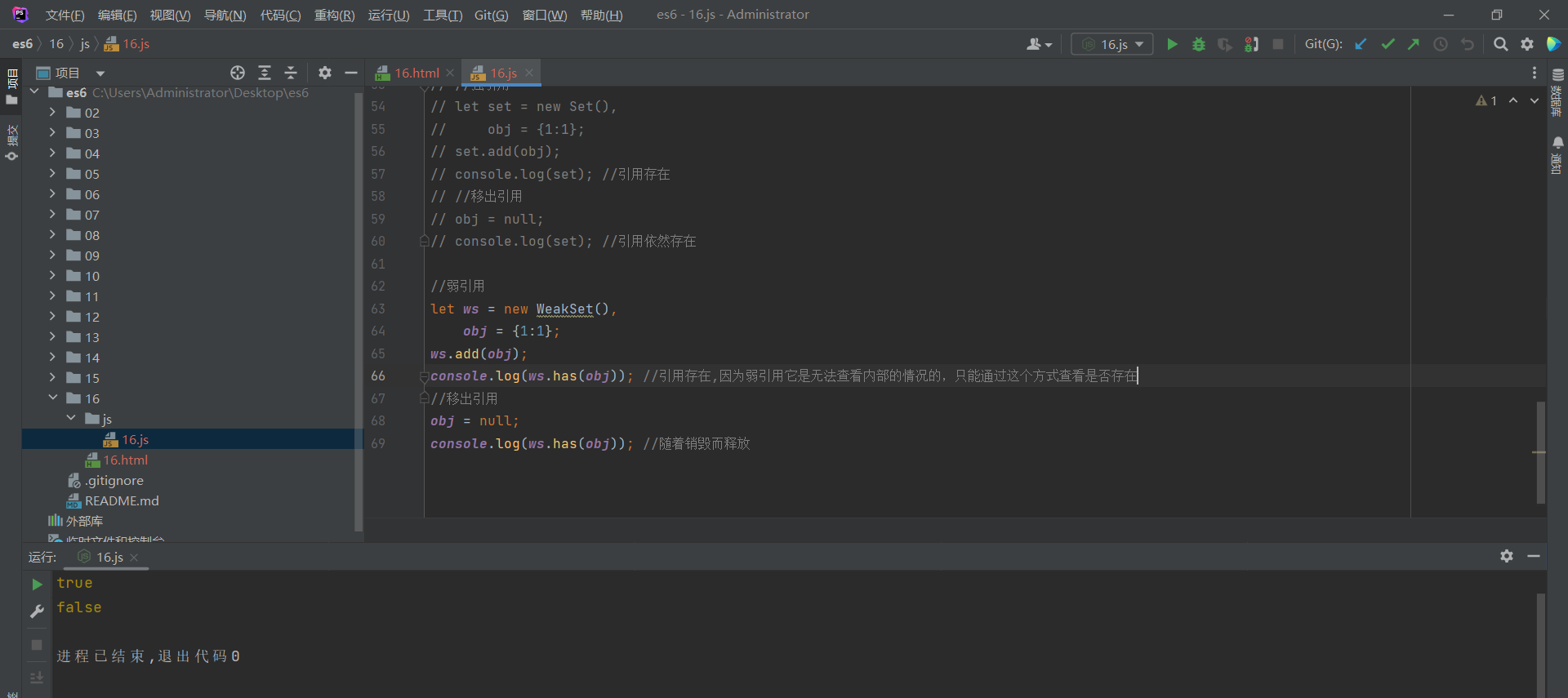Image resolution: width=1568 pixels, height=698 pixels.
Task: Run the 16.js configuration with green play button
Action: pyautogui.click(x=1172, y=44)
